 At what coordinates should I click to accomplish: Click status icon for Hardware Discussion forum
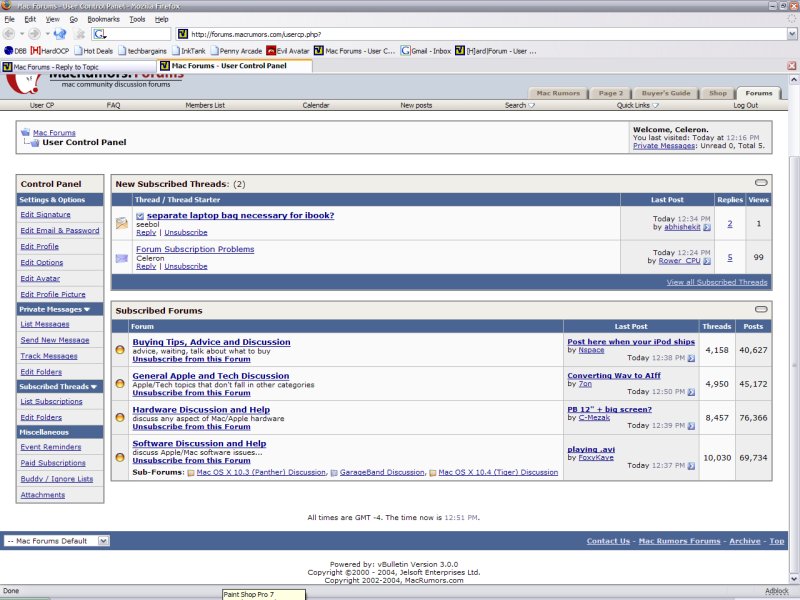coord(120,417)
